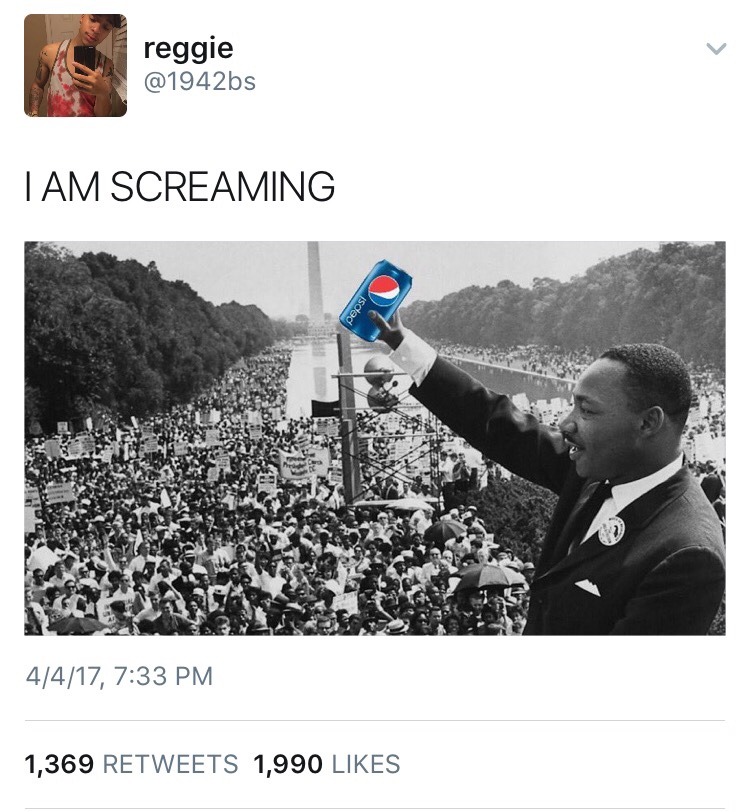This screenshot has height=812, width=750.
Task: Open reggie's profile avatar photo
Action: [x=75, y=65]
